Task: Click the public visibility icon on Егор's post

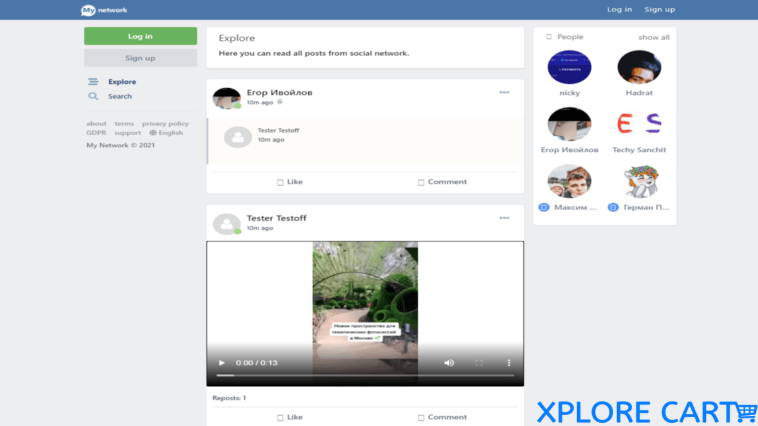Action: [x=279, y=102]
